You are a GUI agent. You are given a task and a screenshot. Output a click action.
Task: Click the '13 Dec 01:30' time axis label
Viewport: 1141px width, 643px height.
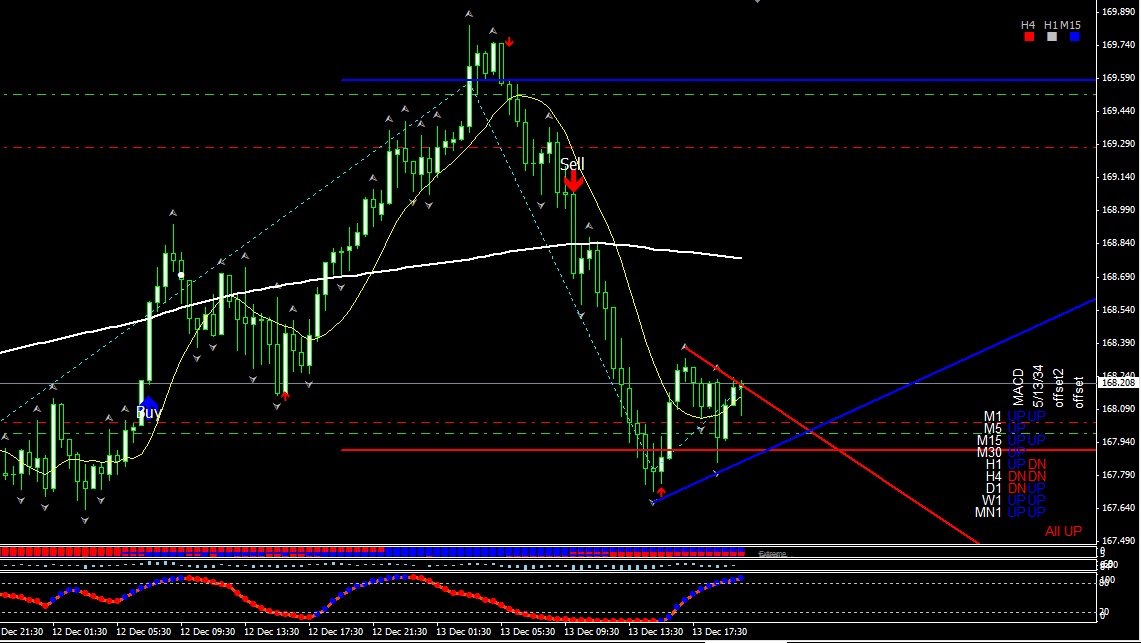464,632
